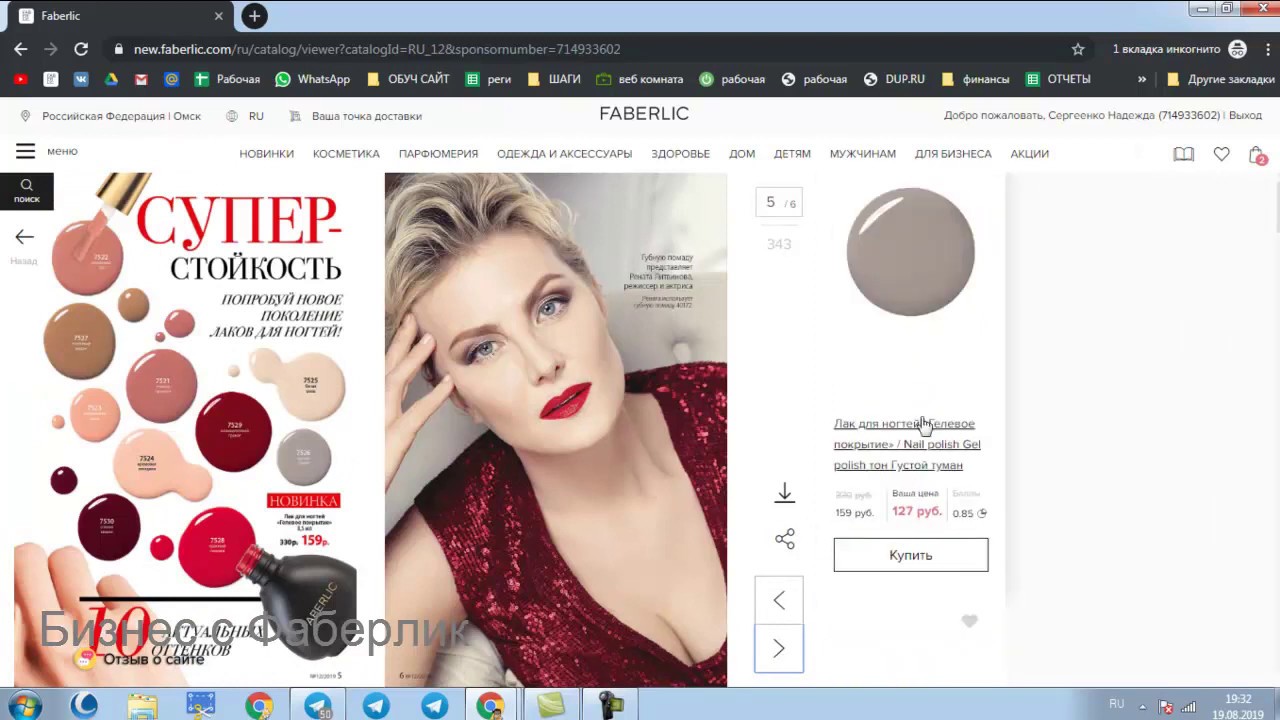Open ОДЕЖДА И АКСЕССУАРЫ menu item
1280x720 pixels.
(564, 154)
